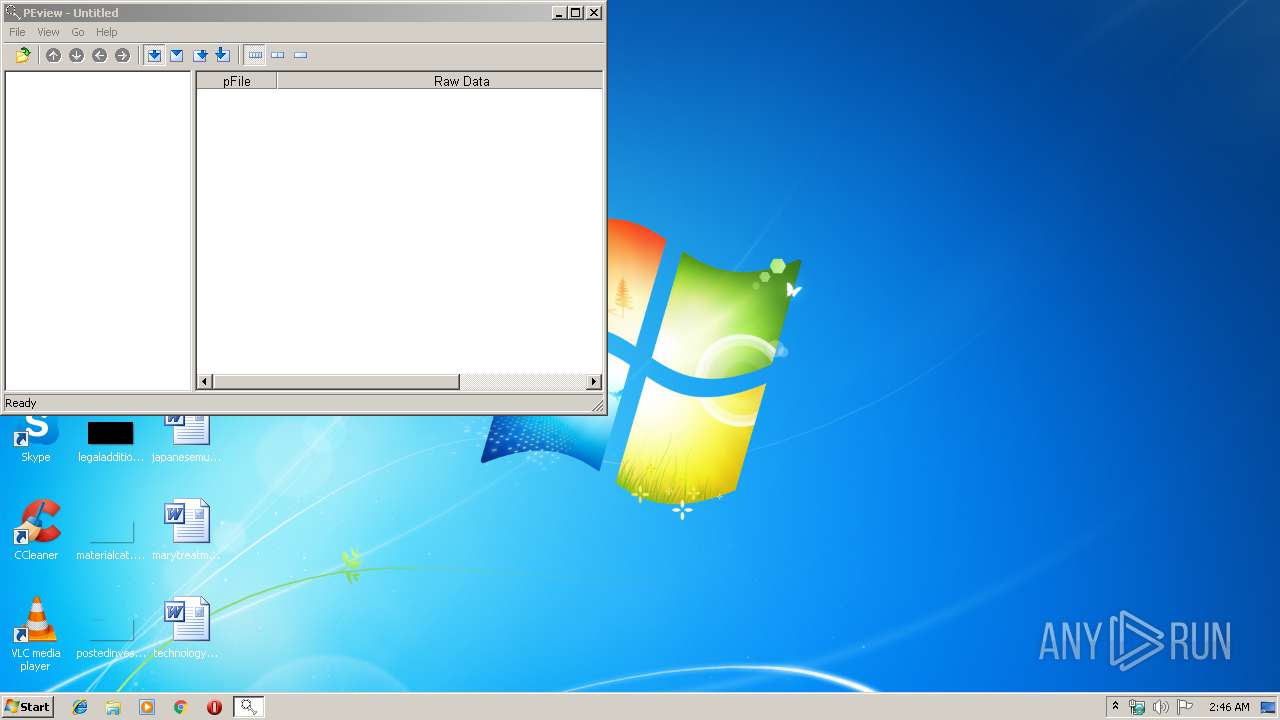
Task: Open the File menu
Action: [x=17, y=32]
